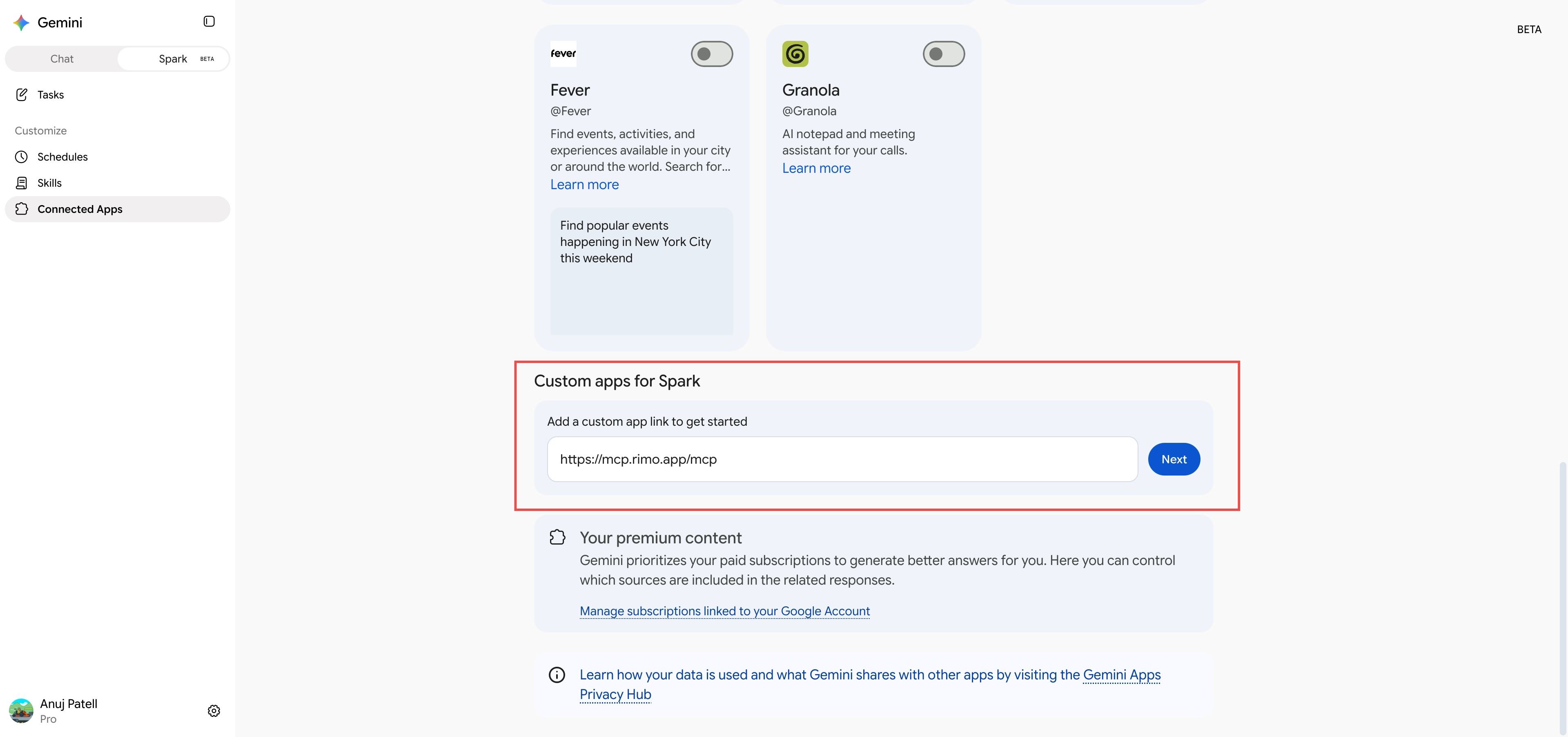Enable the Granola app toggle

pyautogui.click(x=944, y=54)
